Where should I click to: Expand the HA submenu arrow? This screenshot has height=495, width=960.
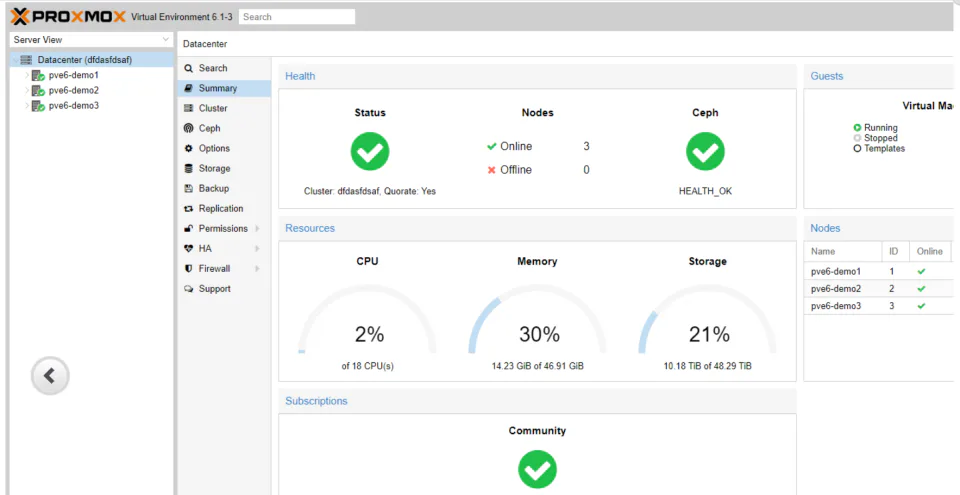click(x=257, y=249)
